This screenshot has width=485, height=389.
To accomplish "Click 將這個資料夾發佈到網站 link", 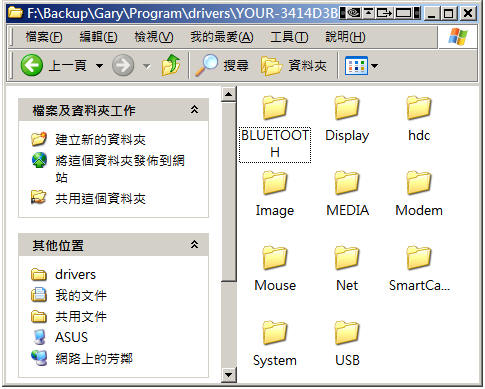I will point(120,169).
